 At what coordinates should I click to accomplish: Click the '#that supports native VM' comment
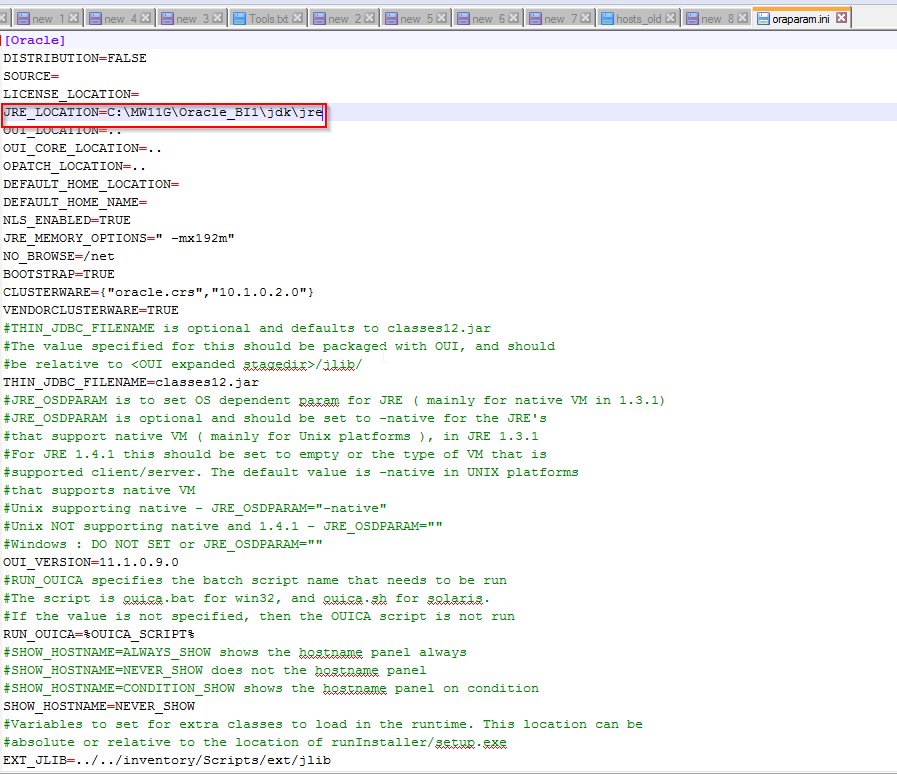[99, 490]
